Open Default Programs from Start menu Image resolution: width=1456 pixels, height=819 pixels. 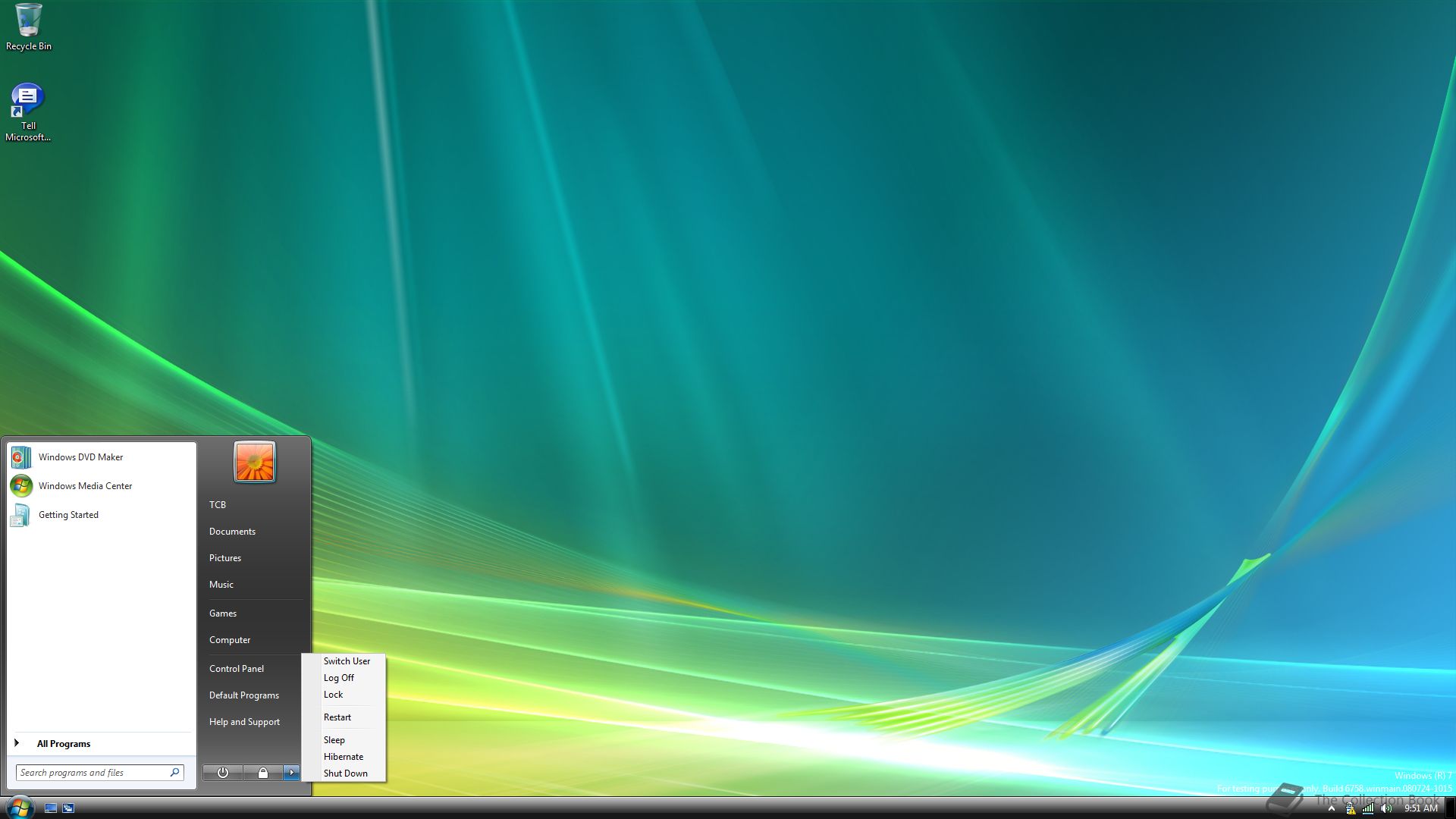244,695
